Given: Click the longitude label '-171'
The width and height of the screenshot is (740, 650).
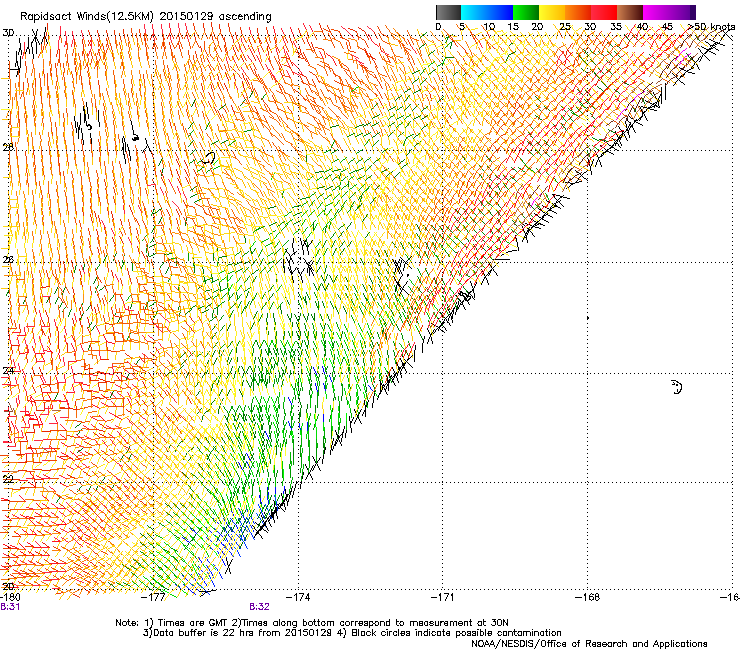Looking at the screenshot, I should [443, 597].
